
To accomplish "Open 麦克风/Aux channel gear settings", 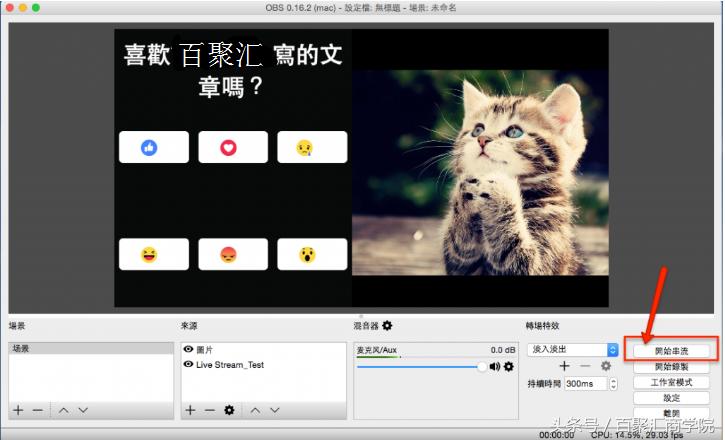I will coord(509,367).
